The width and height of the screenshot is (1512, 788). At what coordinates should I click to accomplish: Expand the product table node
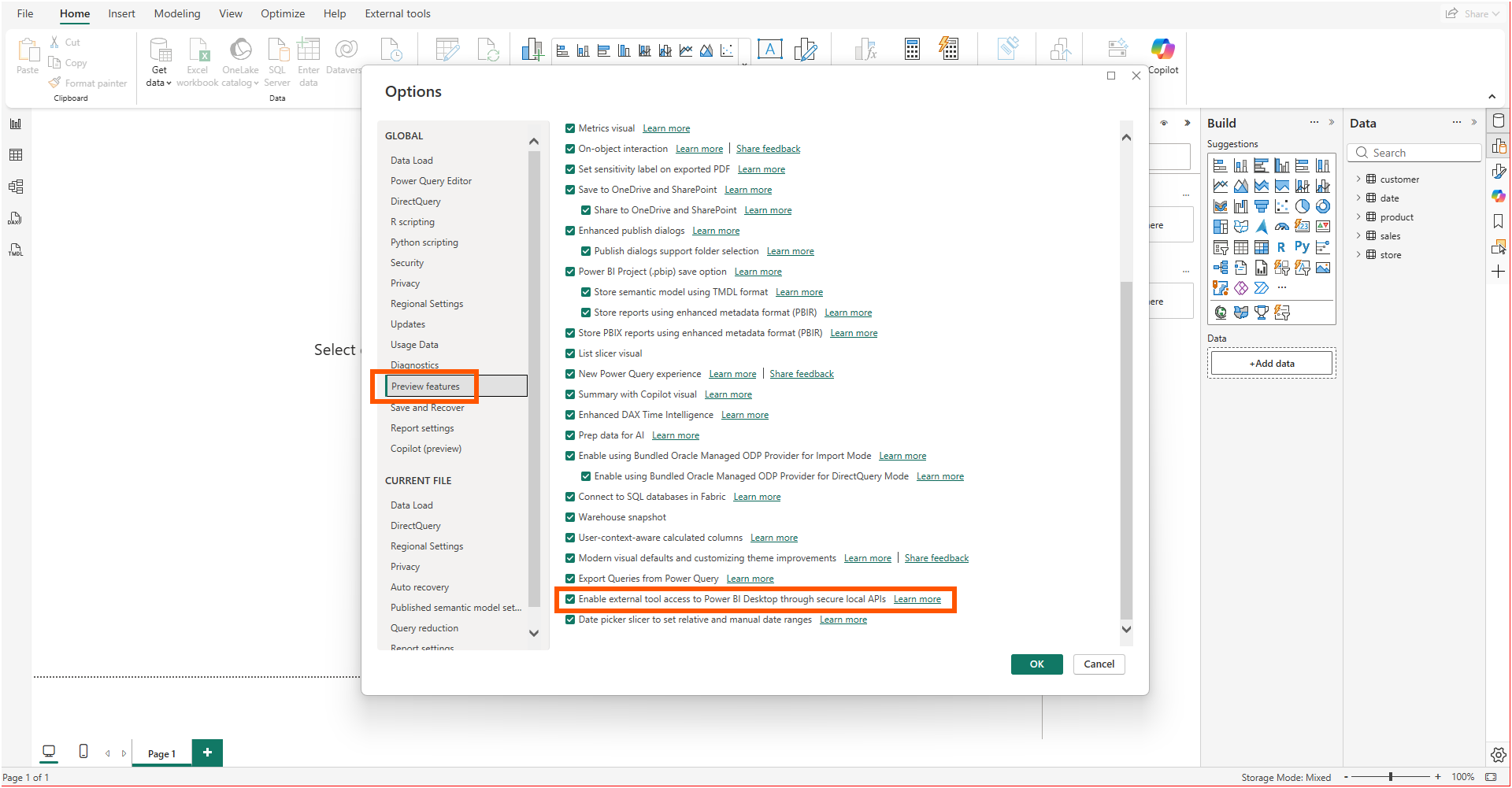1358,217
